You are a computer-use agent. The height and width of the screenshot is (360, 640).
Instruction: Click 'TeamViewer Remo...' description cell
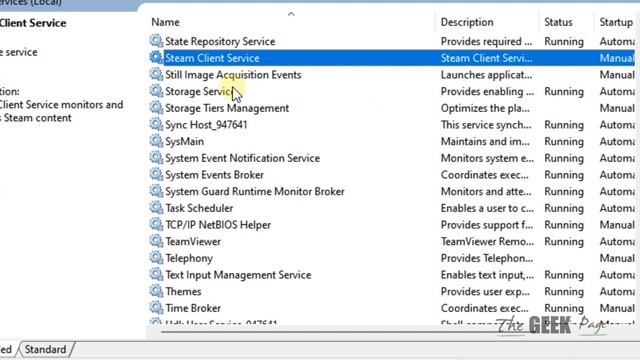pos(487,242)
